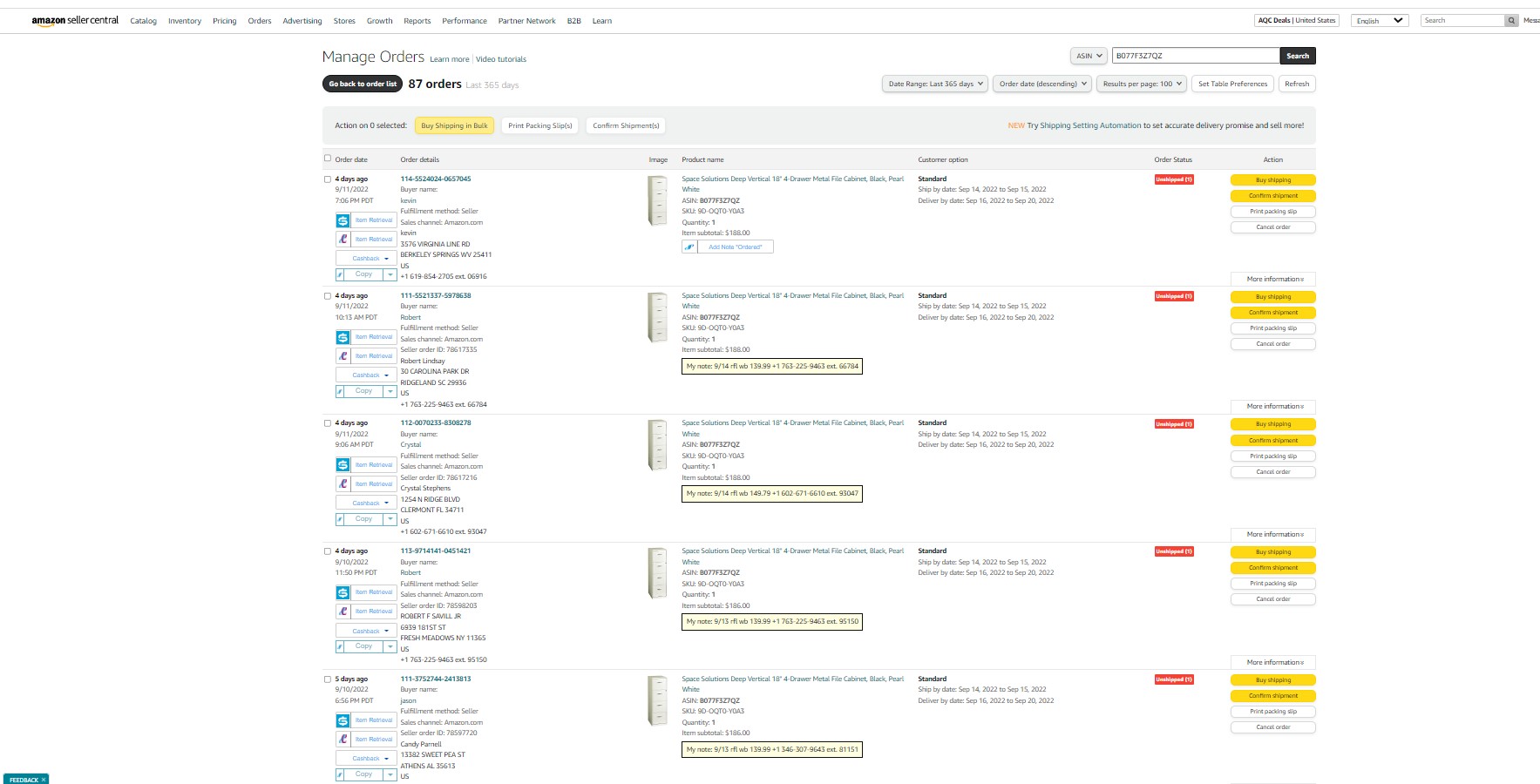The height and width of the screenshot is (784, 1540).
Task: Click Buy shipping for order 111-5521337-5978638
Action: click(1273, 297)
